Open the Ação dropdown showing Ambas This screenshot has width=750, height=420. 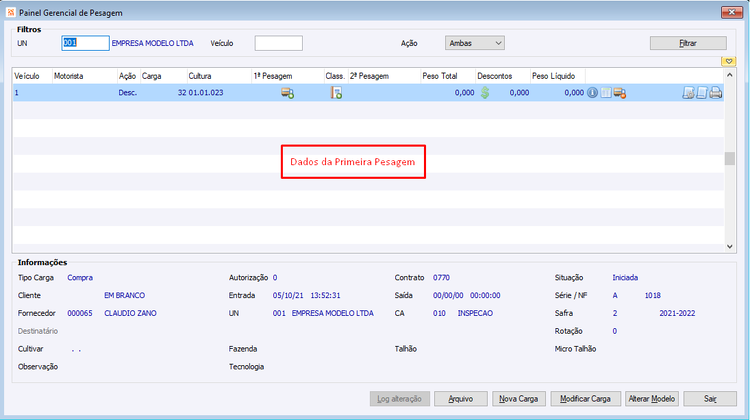point(474,43)
